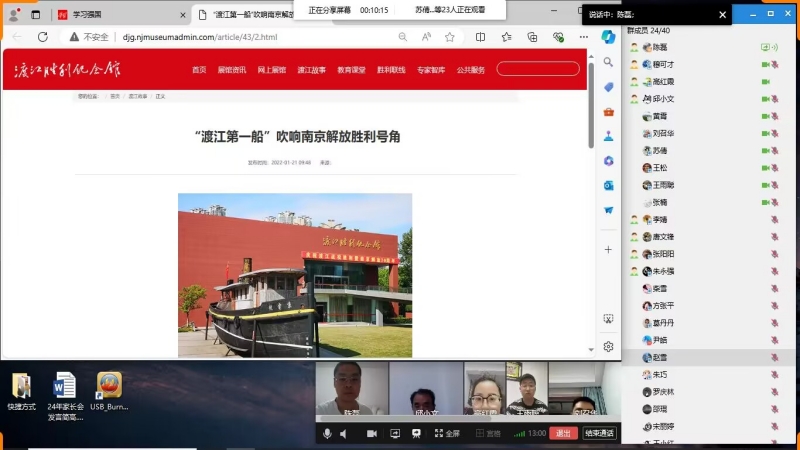Open the red toolbox sidebar icon
This screenshot has height=450, width=800.
(608, 112)
